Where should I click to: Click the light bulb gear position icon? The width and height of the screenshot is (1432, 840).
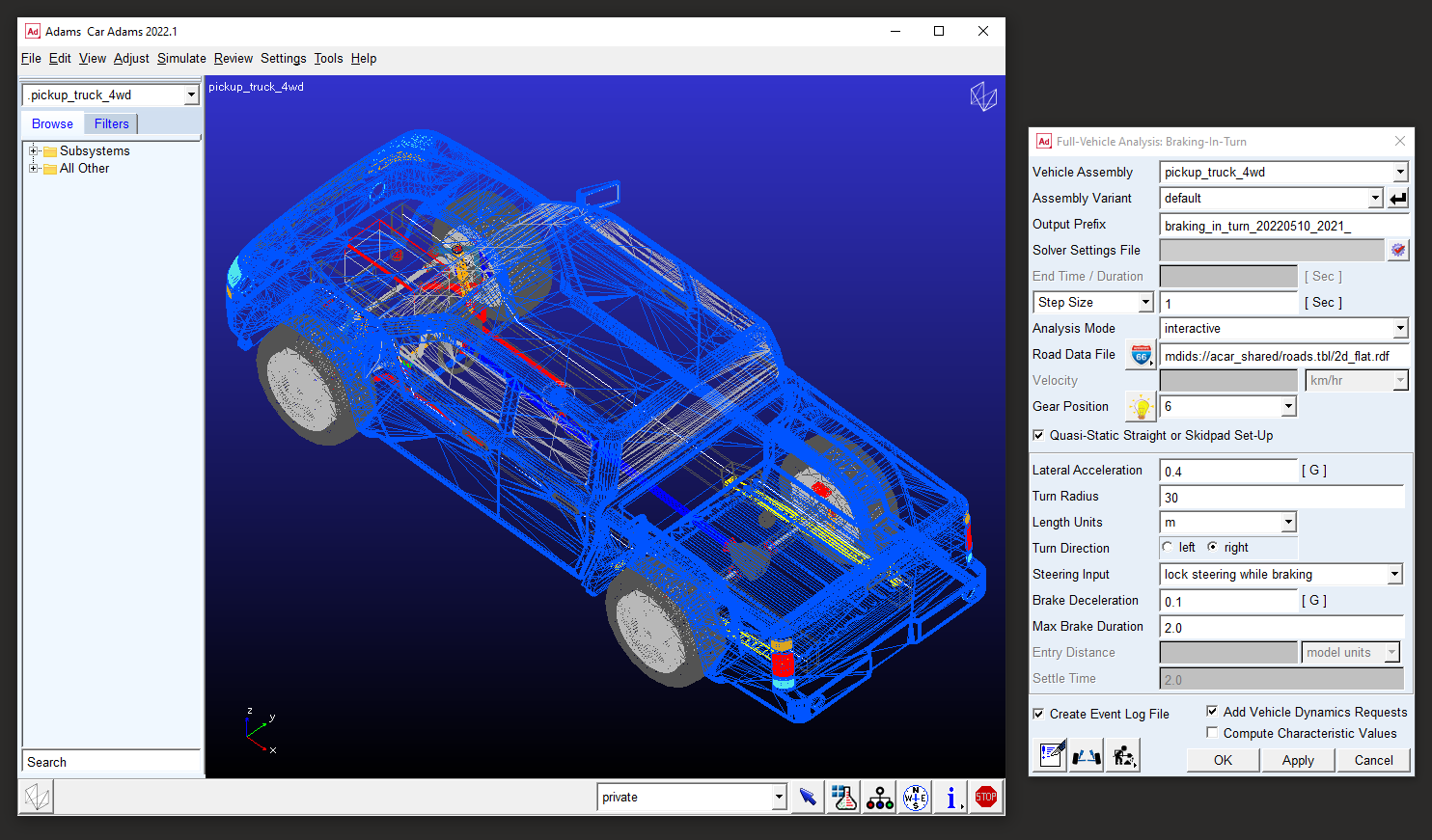pos(1142,407)
